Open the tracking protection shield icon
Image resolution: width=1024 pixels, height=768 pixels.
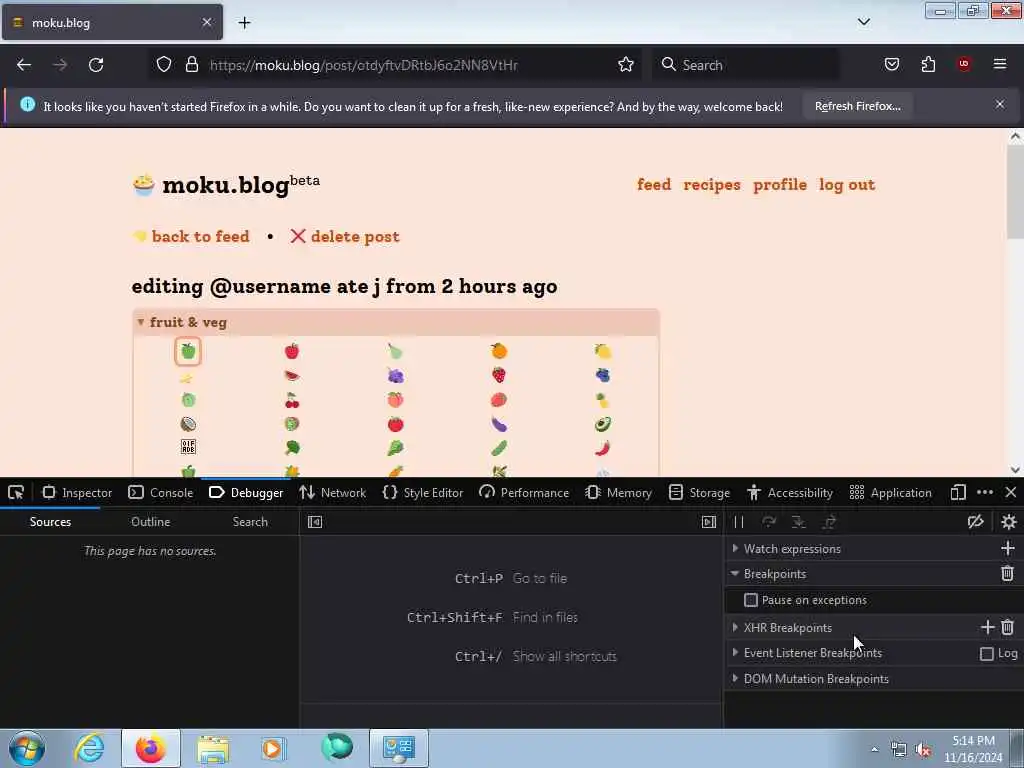click(164, 64)
